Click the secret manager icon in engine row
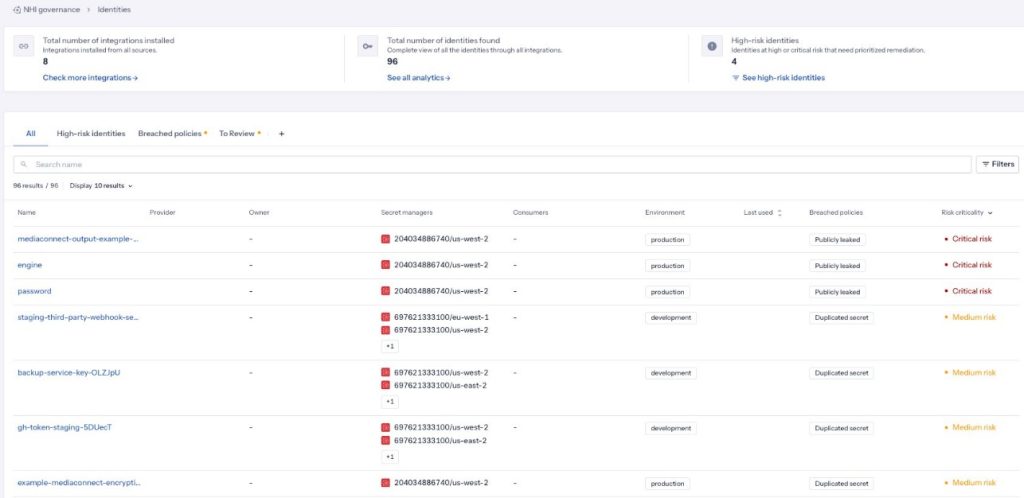 coord(385,265)
